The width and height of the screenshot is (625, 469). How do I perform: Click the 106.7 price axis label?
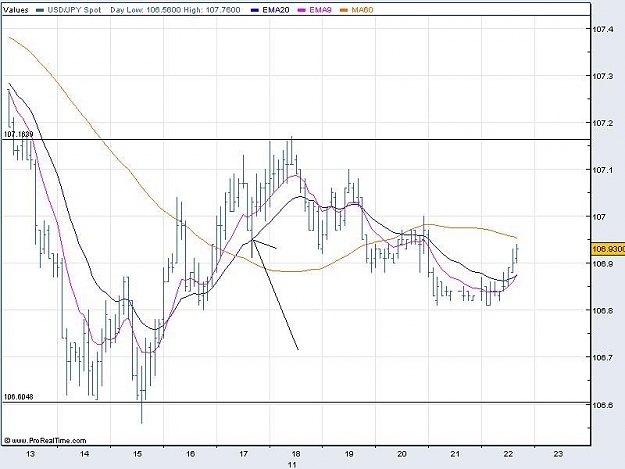point(603,357)
